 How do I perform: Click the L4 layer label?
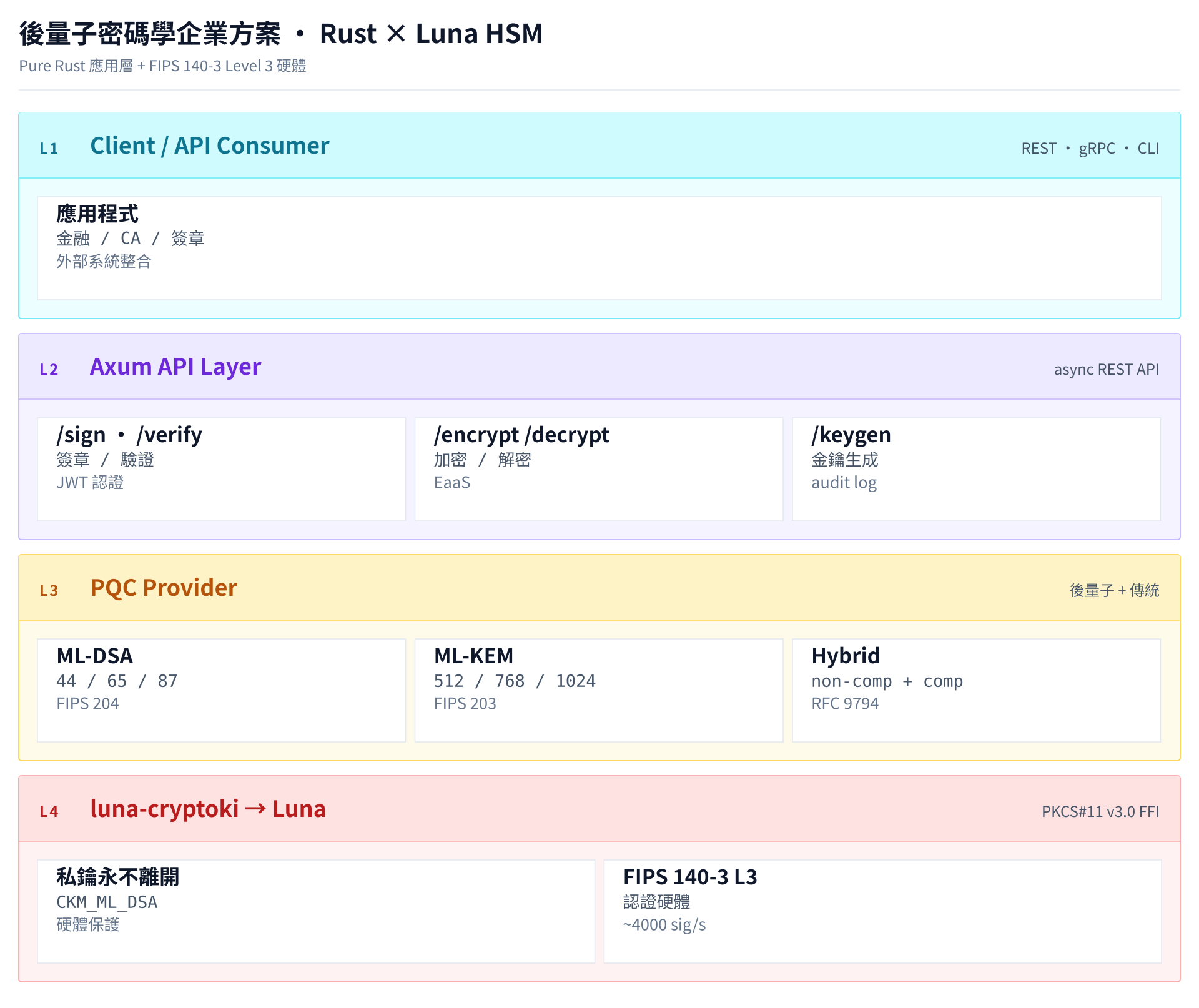(x=49, y=812)
